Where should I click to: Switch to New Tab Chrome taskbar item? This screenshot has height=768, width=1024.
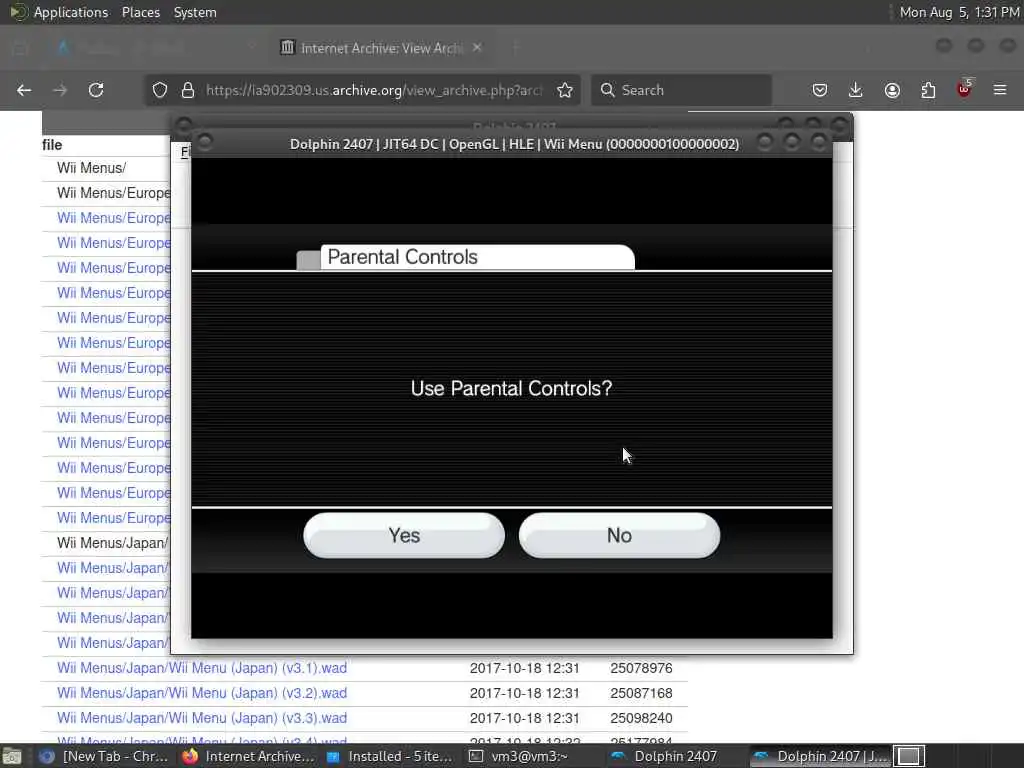pos(104,756)
